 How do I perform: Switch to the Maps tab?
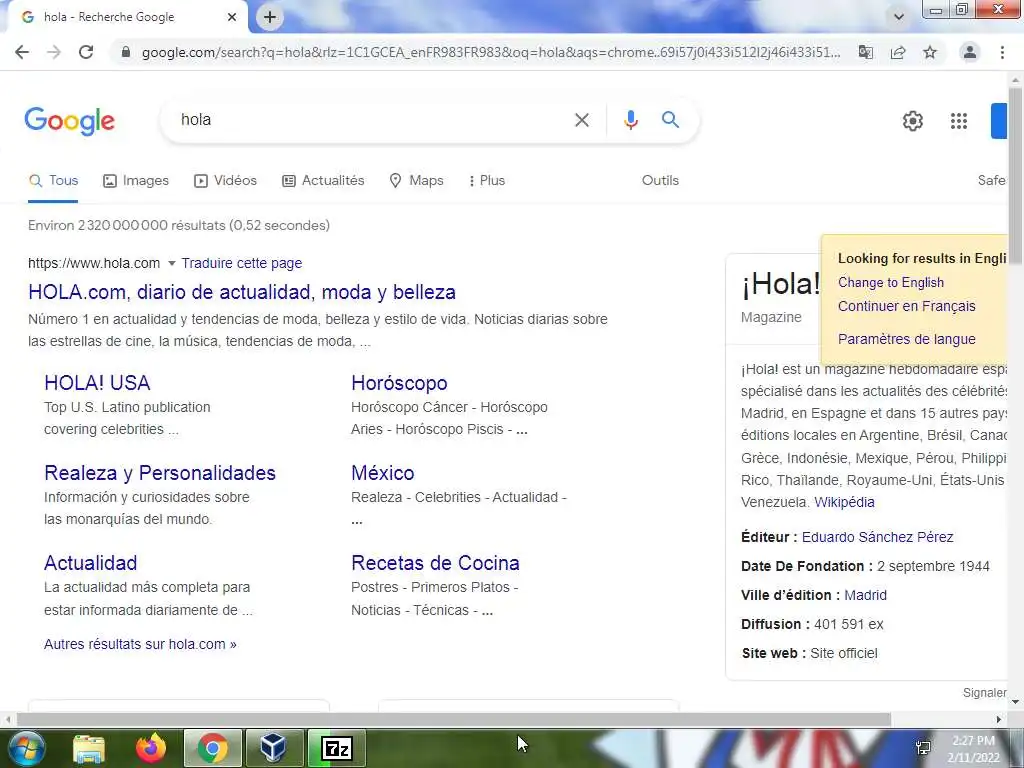click(x=416, y=181)
